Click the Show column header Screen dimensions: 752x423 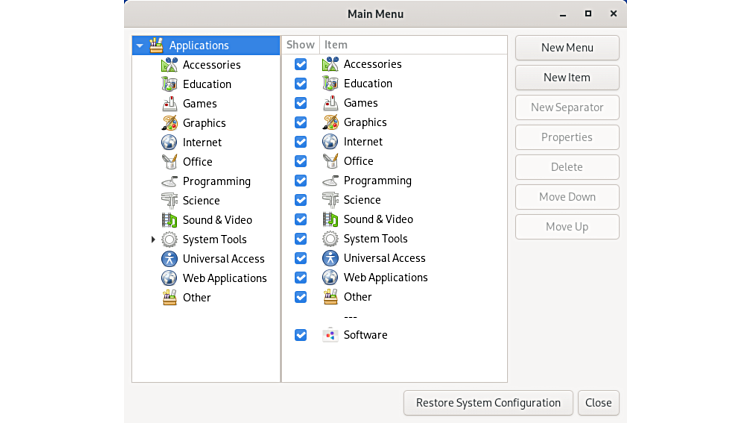pyautogui.click(x=300, y=45)
